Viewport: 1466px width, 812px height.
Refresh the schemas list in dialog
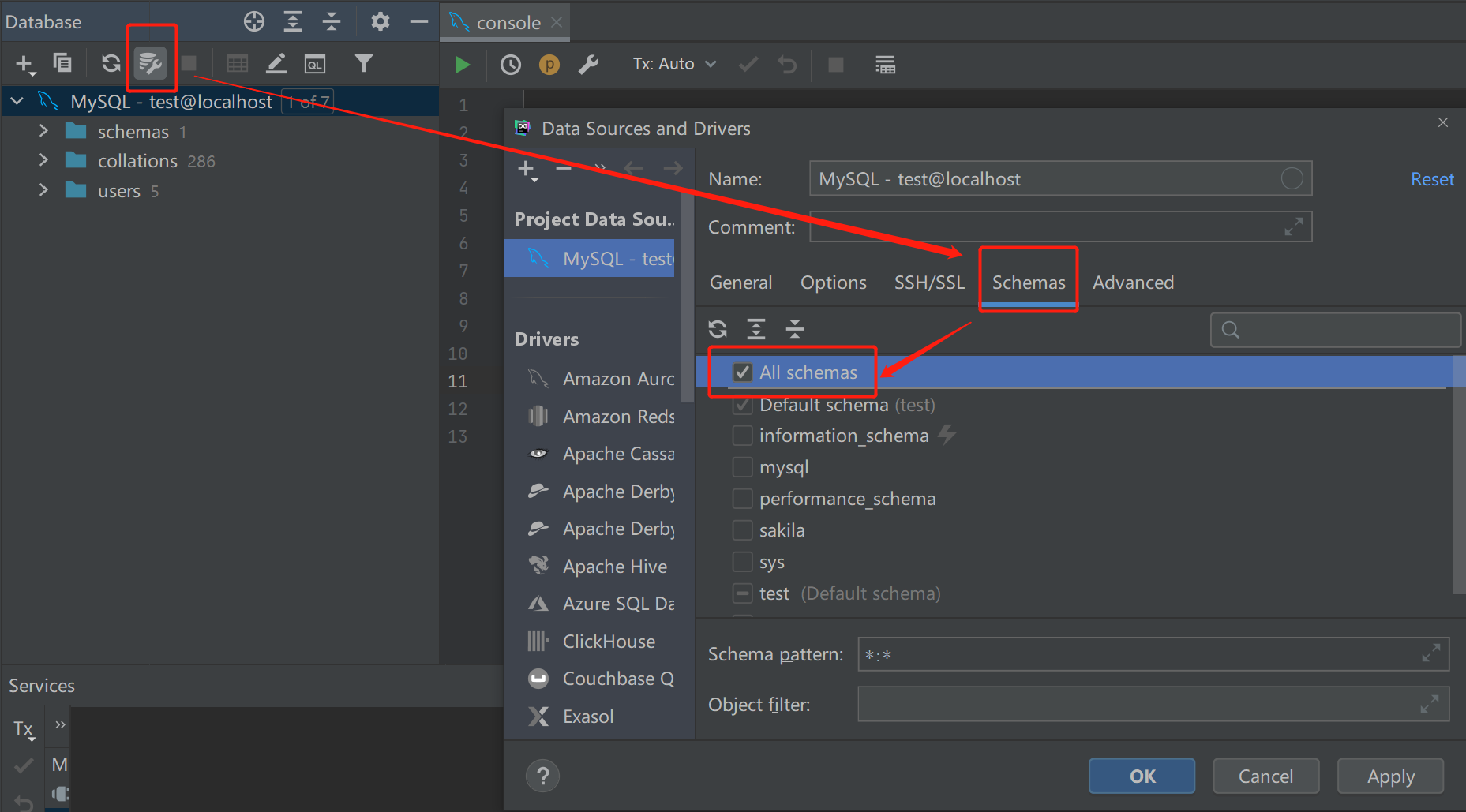(x=718, y=329)
